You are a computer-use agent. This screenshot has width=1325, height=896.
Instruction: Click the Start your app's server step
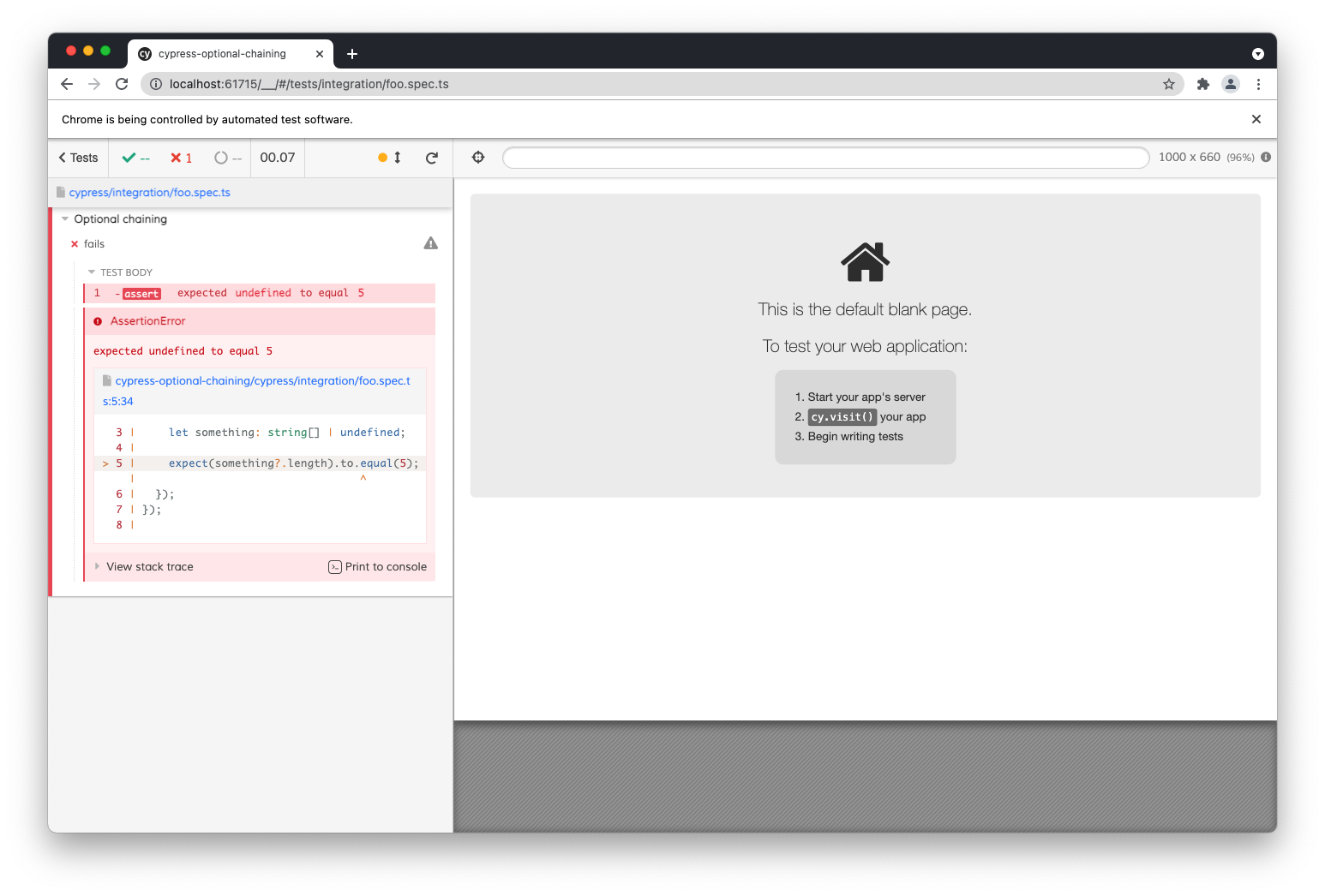[866, 397]
